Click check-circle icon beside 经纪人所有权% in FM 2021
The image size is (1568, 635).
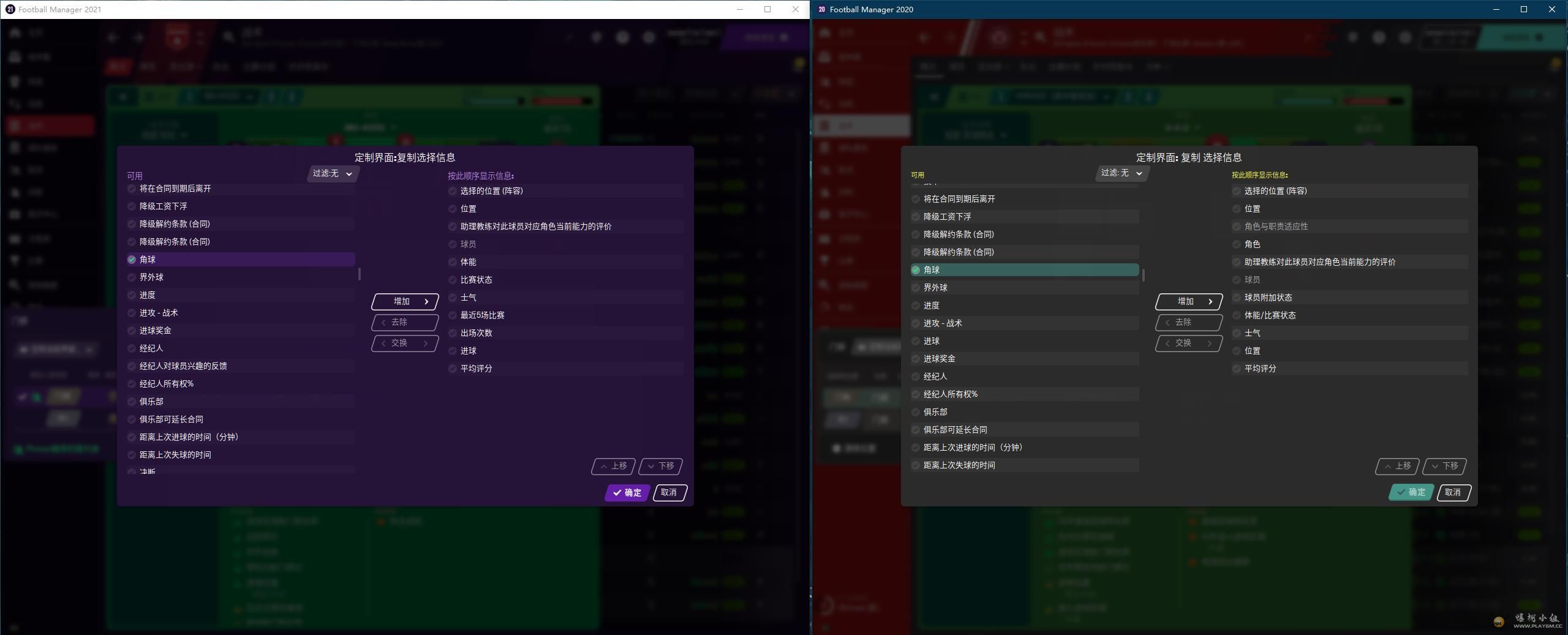click(x=132, y=384)
